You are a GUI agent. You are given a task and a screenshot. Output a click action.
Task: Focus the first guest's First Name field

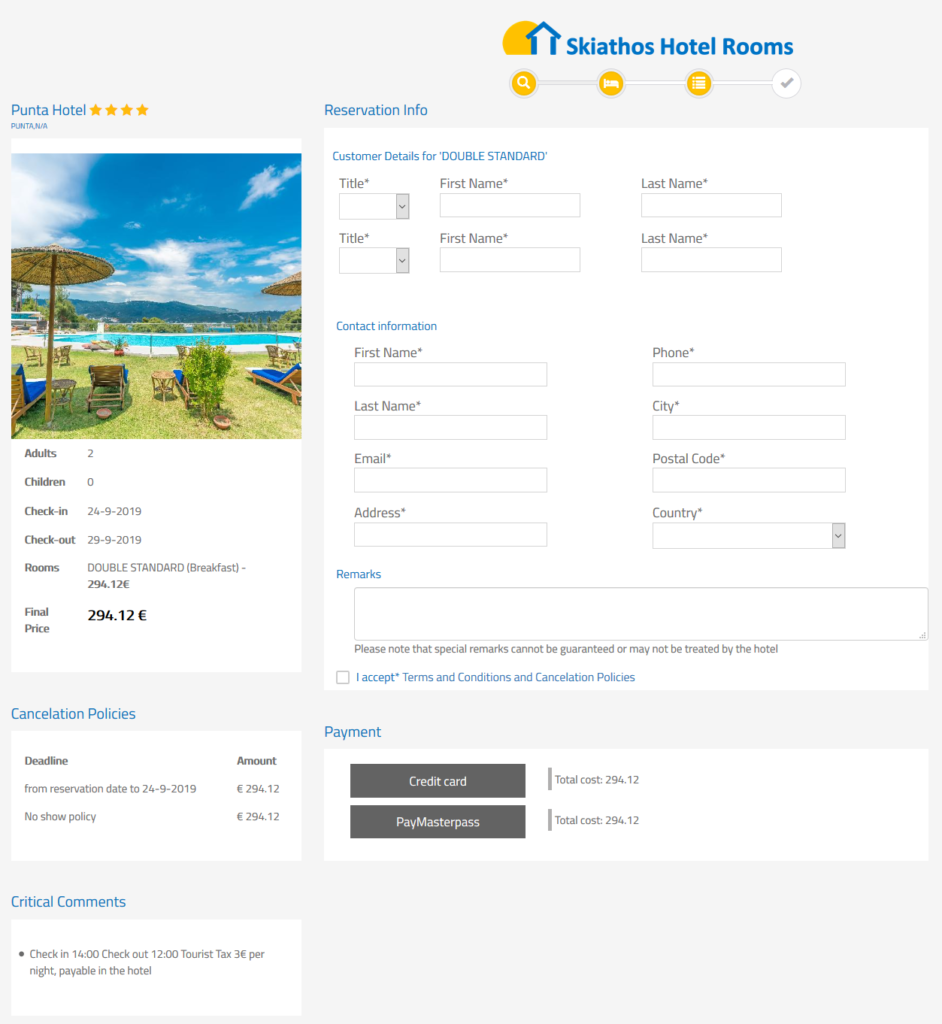point(509,205)
